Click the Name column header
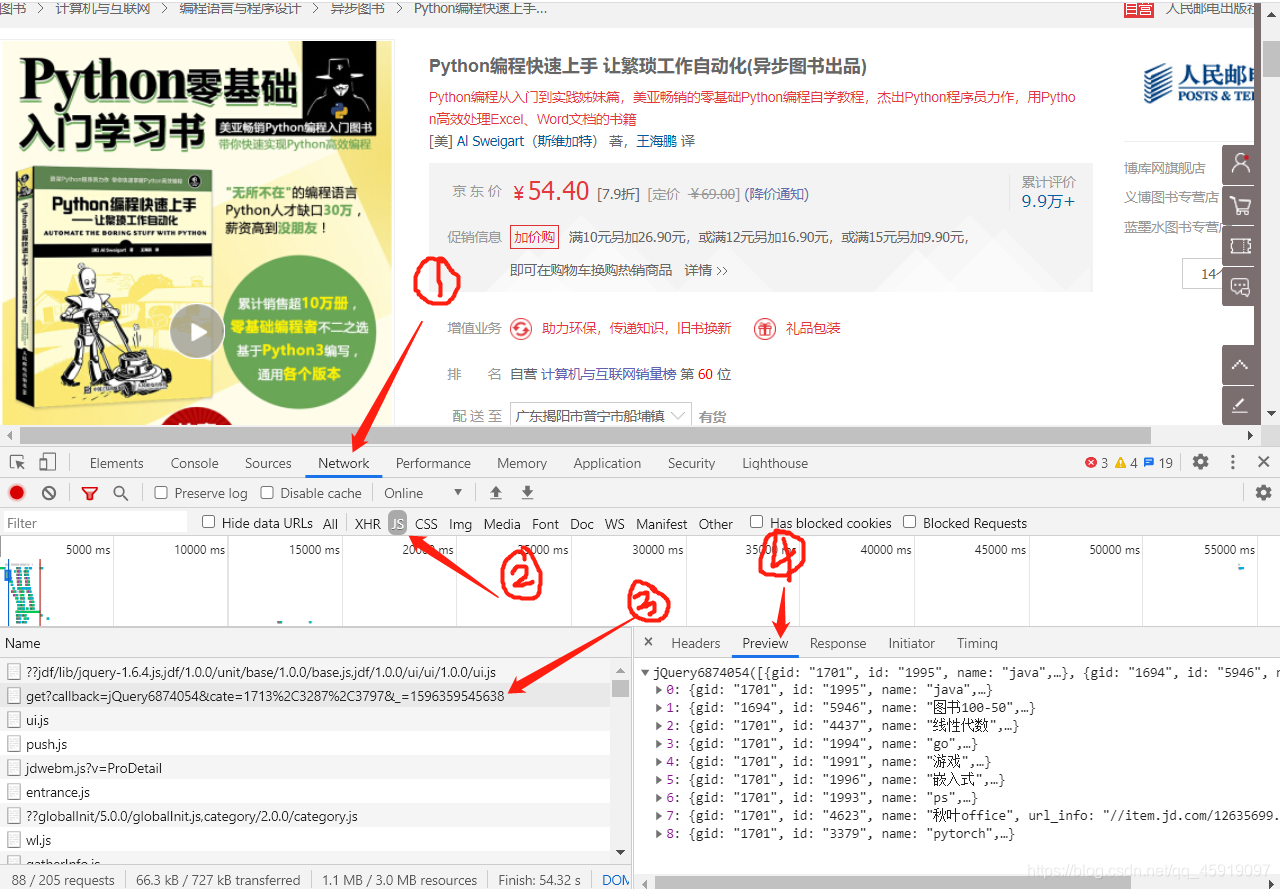Image resolution: width=1280 pixels, height=889 pixels. 315,643
